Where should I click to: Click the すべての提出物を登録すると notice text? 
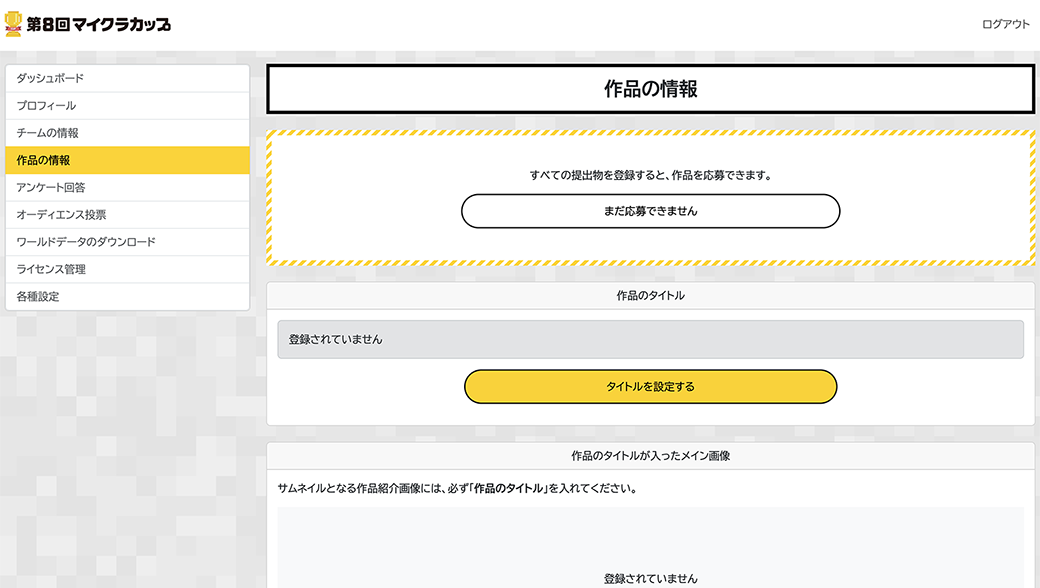click(x=650, y=175)
